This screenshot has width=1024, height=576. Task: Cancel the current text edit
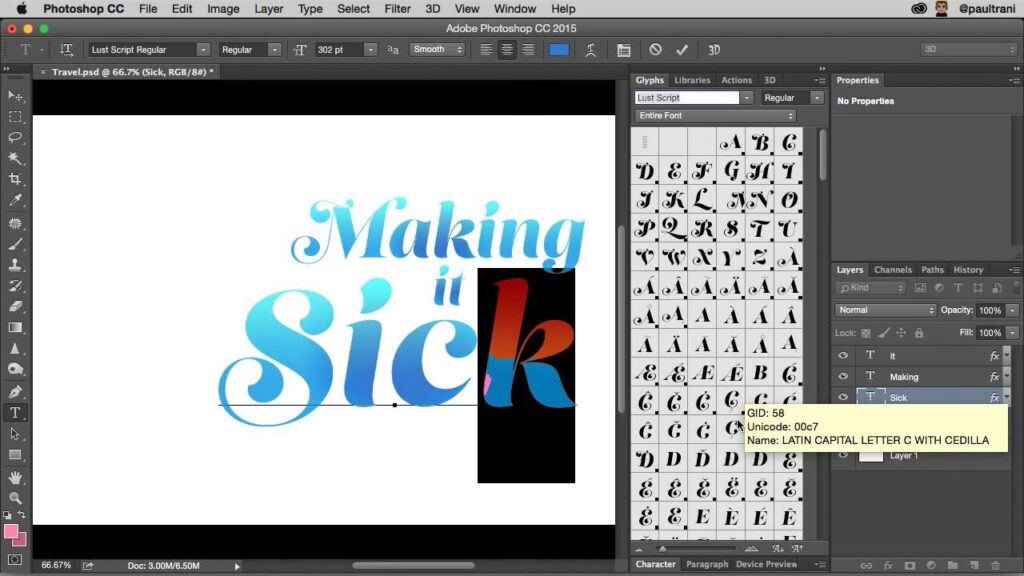(x=655, y=49)
